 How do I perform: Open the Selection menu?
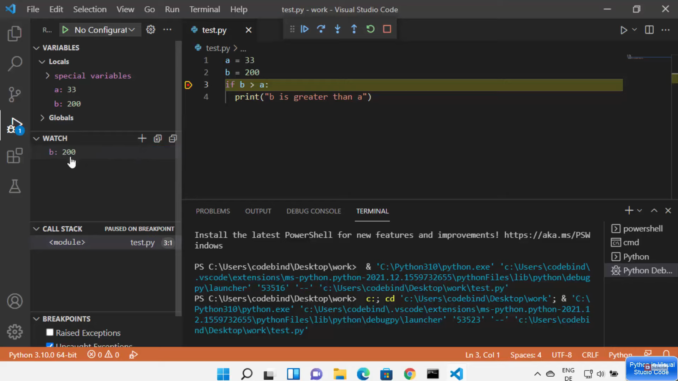pos(90,9)
